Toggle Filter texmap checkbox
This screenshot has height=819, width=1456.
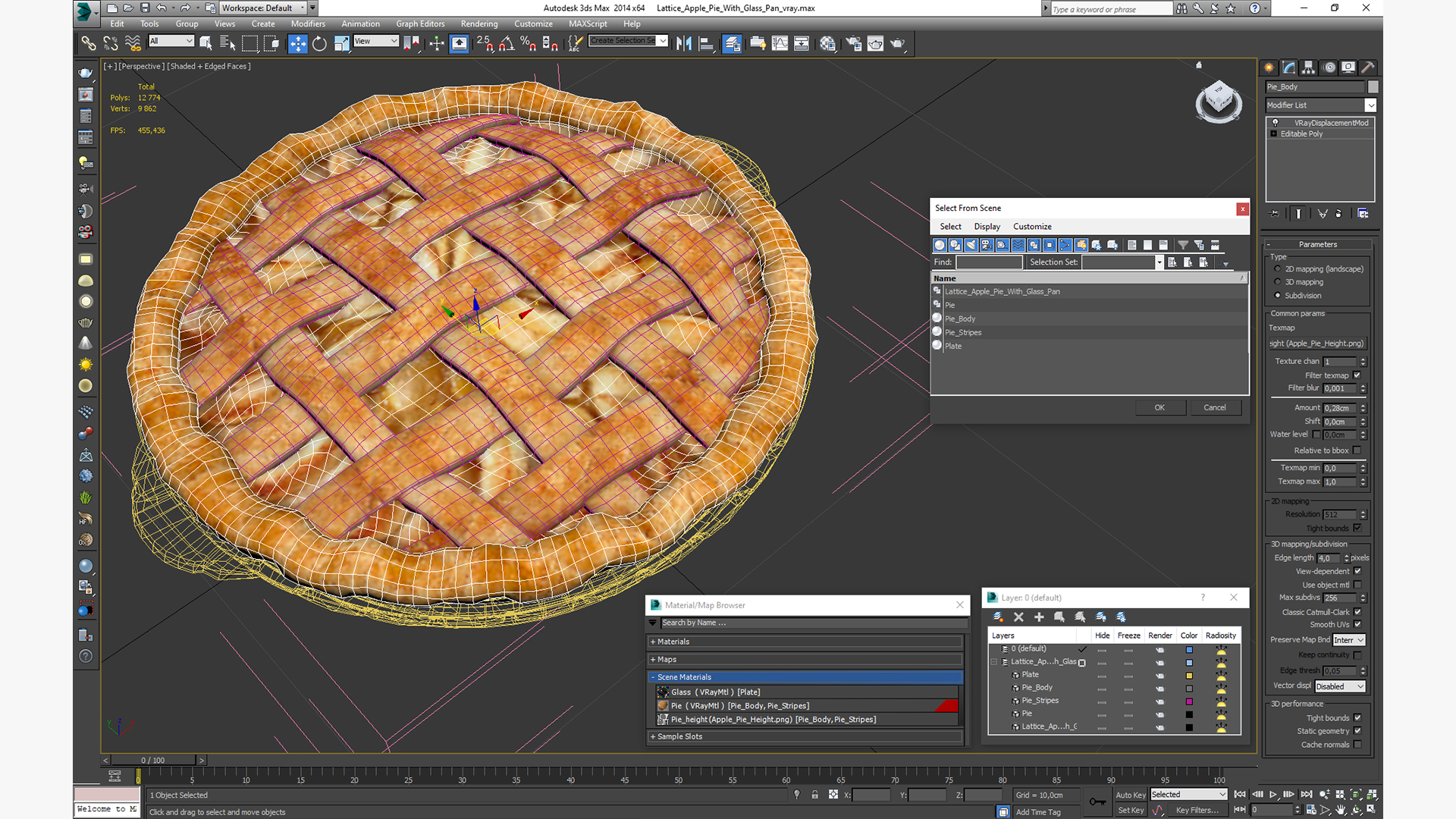point(1357,375)
